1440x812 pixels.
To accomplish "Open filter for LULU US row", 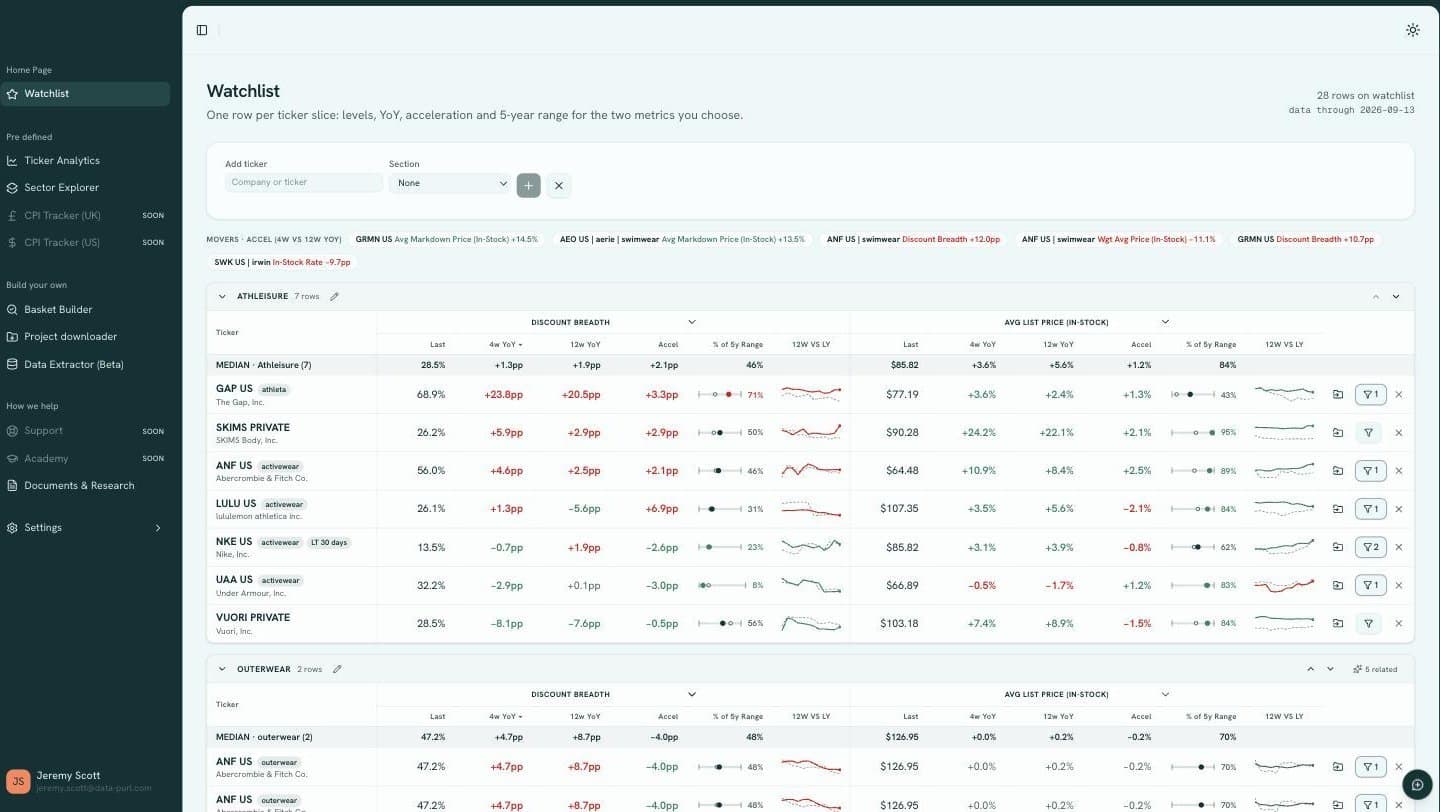I will tap(1370, 509).
